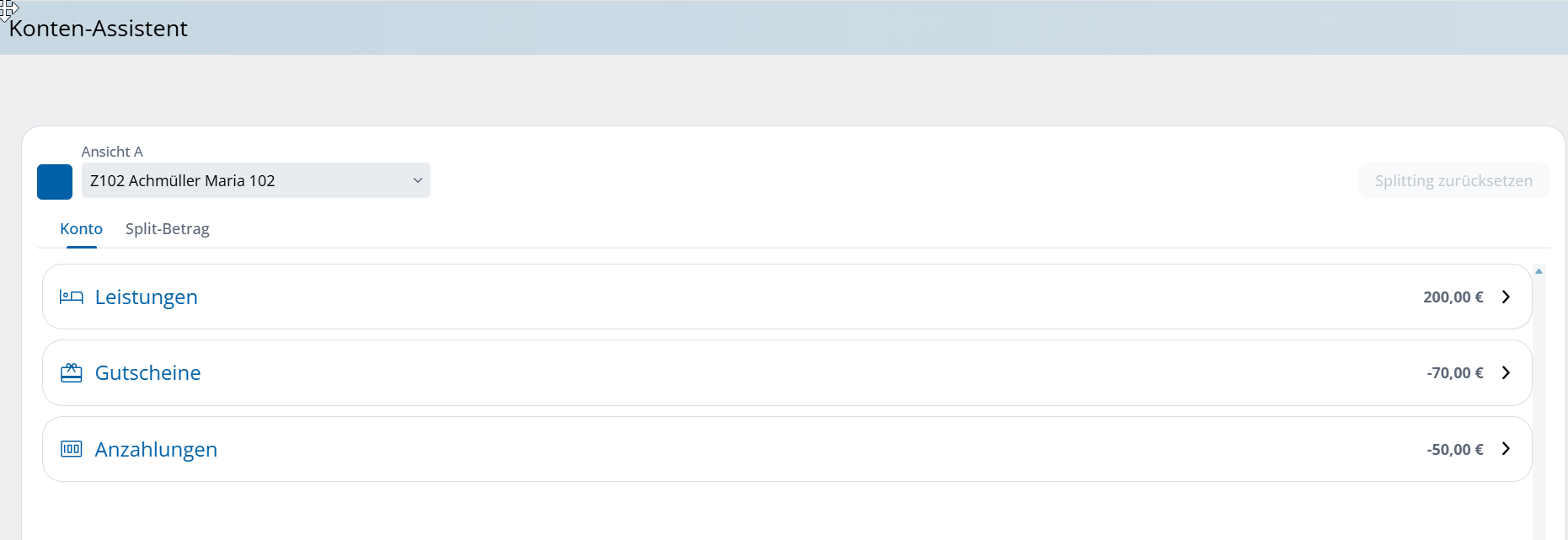Open the Z102 Achmüller Maria 102 dropdown
This screenshot has width=1568, height=540.
click(256, 180)
